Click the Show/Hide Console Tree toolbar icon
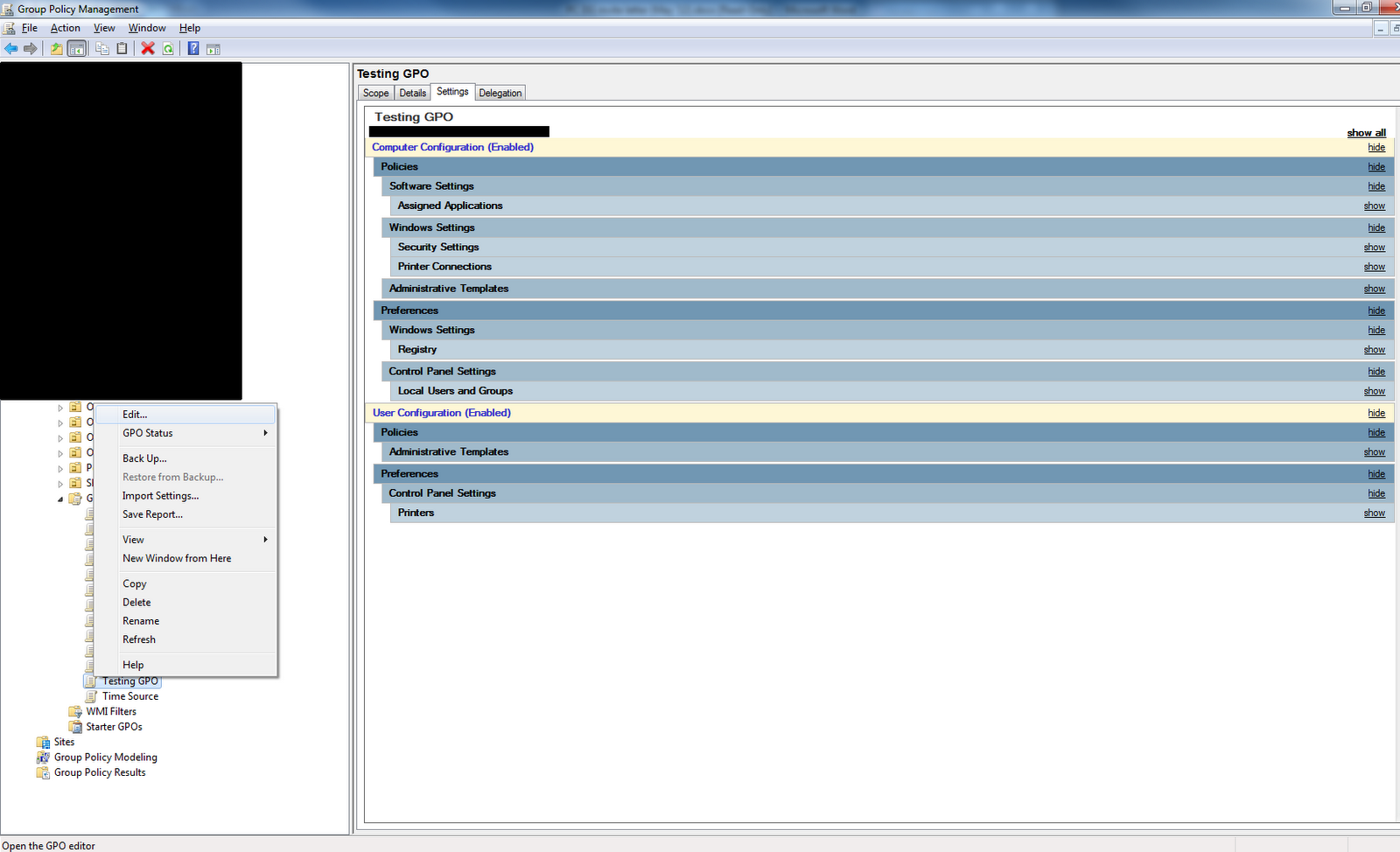 click(x=76, y=48)
